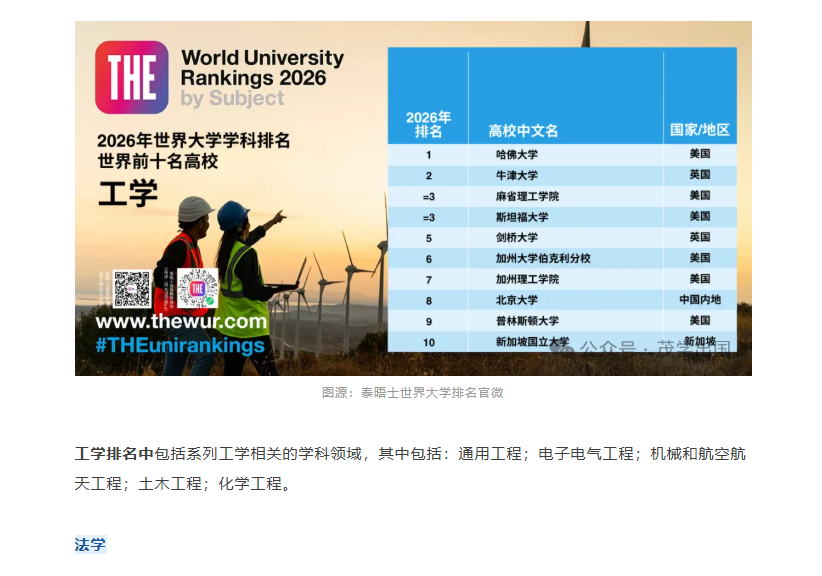Click the THE logo in the image
Screen dimensions: 822x576
(131, 77)
